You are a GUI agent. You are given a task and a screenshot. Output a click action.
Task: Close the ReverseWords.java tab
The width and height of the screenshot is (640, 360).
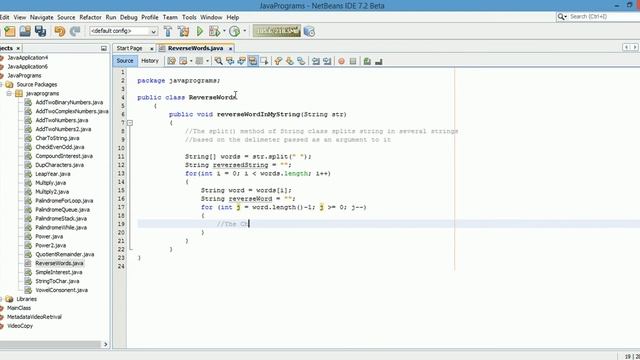[230, 49]
